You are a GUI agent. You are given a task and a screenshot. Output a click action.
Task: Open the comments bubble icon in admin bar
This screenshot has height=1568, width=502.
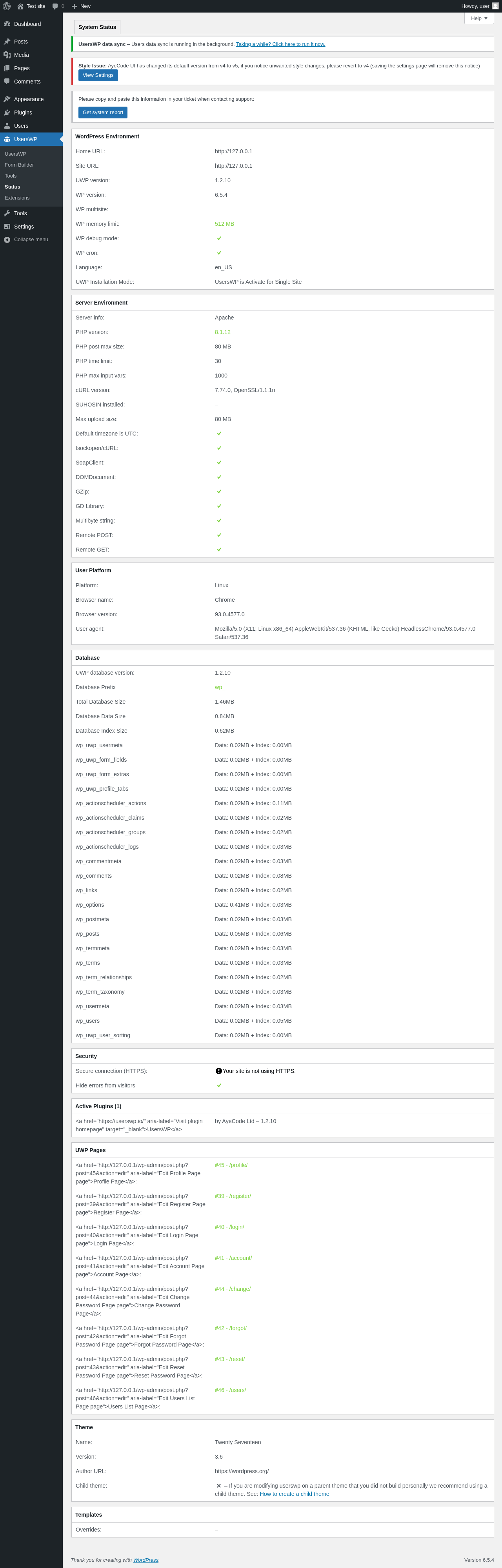pyautogui.click(x=55, y=6)
